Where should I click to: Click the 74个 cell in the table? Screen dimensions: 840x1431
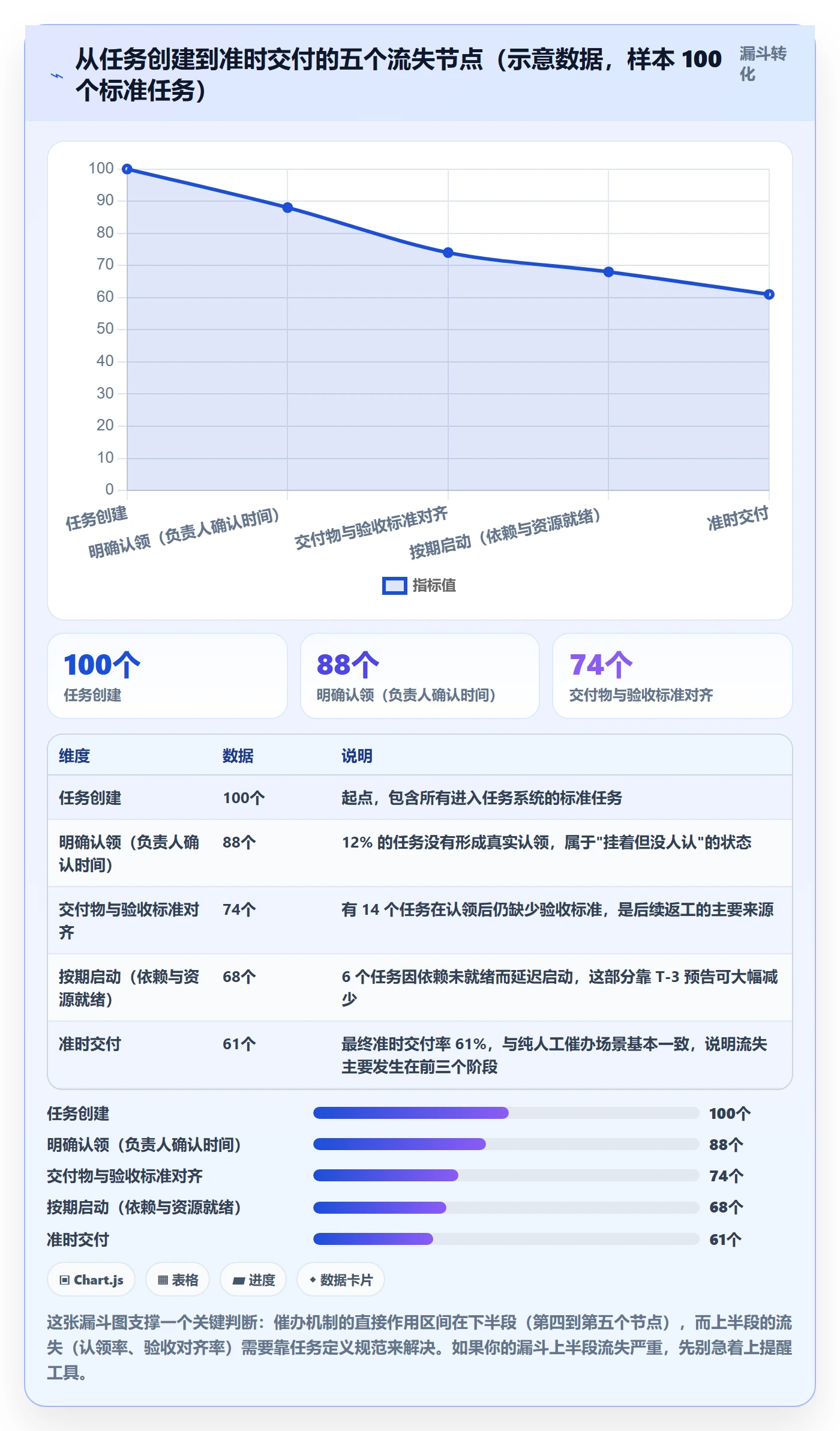point(239,909)
